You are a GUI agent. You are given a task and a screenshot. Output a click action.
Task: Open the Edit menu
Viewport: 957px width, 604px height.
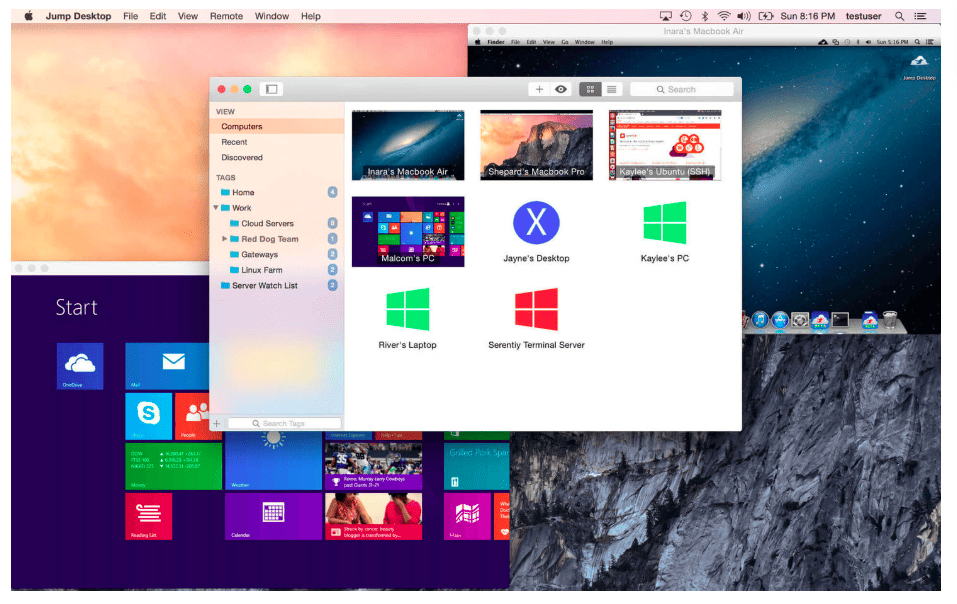[158, 16]
